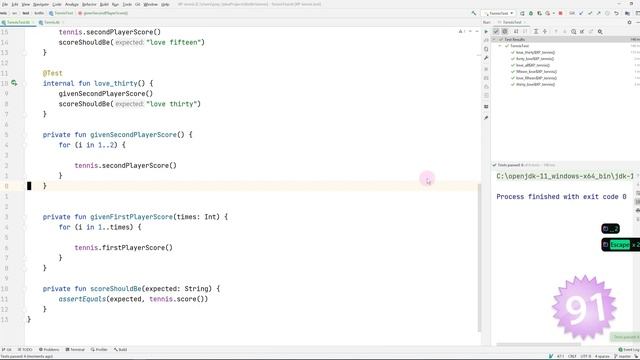The width and height of the screenshot is (640, 360).
Task: Click the wrench icon on Run sidebar
Action: [x=486, y=58]
